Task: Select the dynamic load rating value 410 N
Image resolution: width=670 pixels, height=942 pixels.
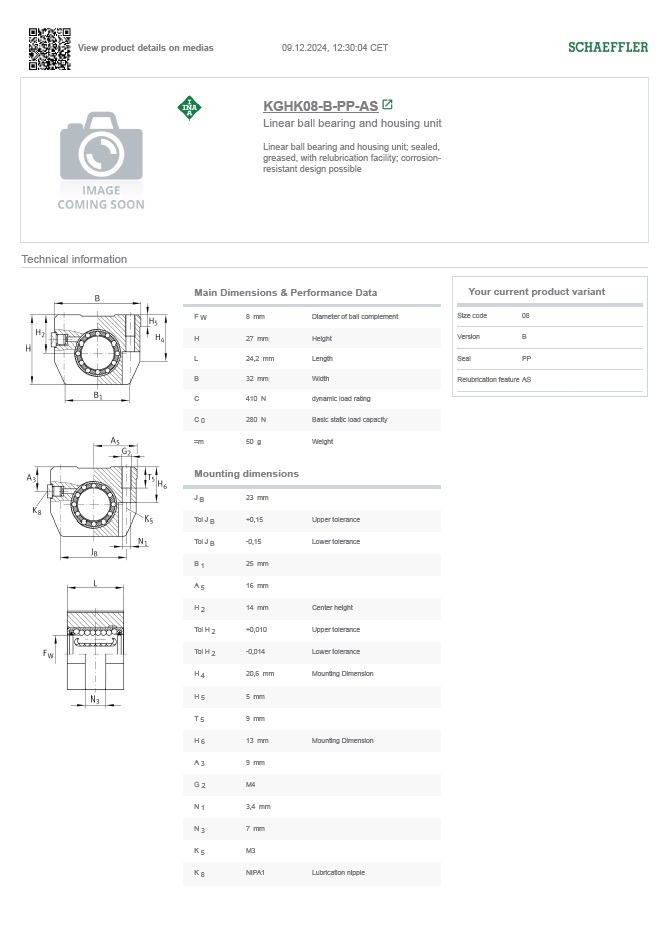Action: [x=255, y=399]
